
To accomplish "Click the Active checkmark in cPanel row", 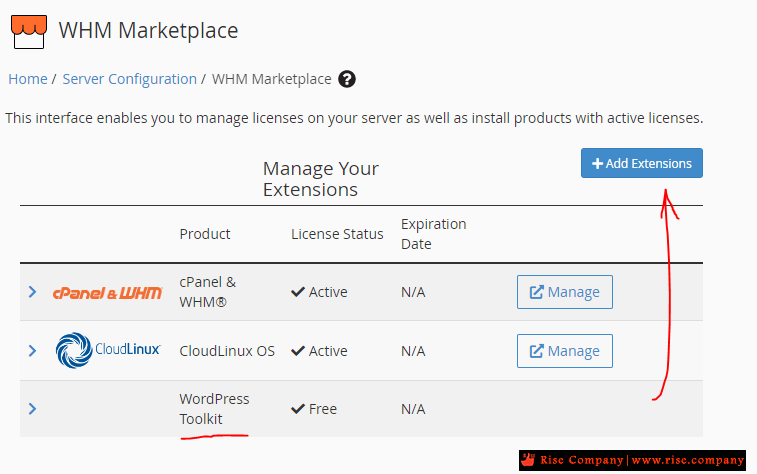I will pos(298,292).
